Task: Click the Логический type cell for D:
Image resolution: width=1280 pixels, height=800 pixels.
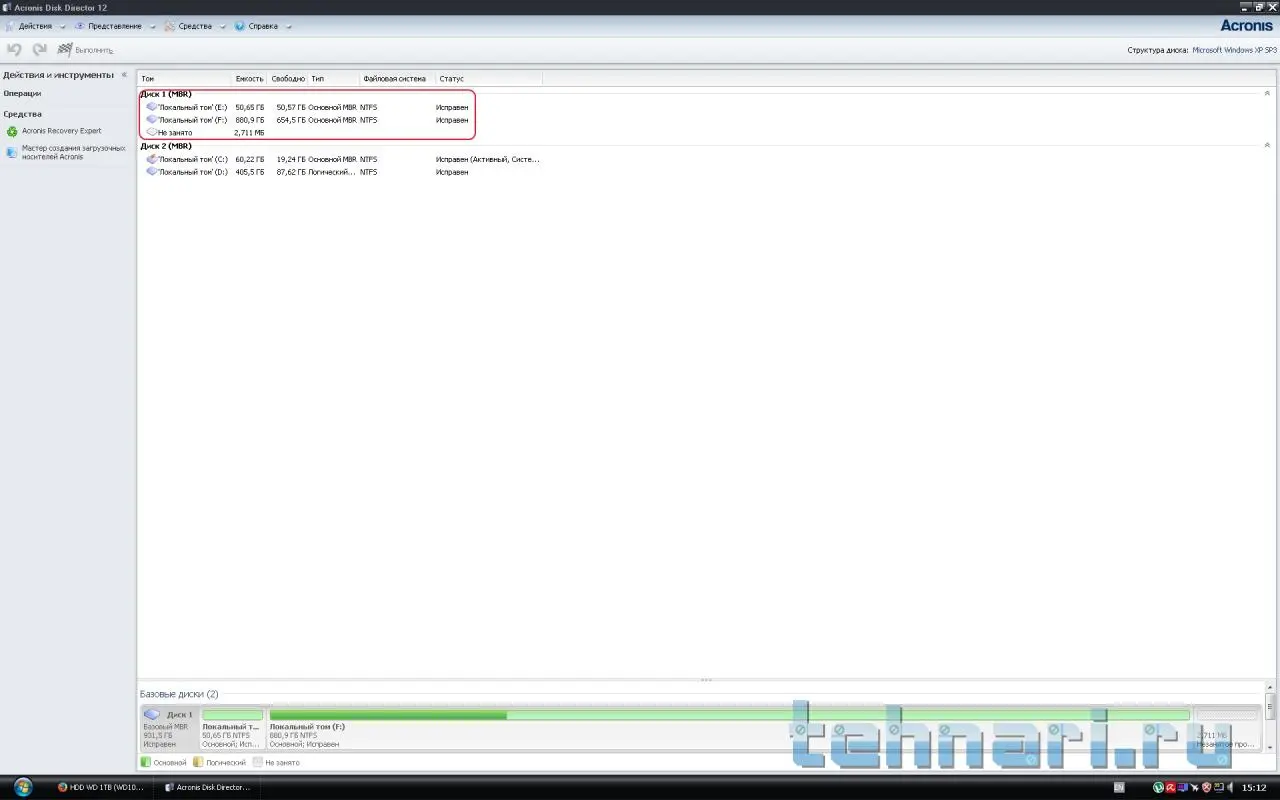Action: 332,172
